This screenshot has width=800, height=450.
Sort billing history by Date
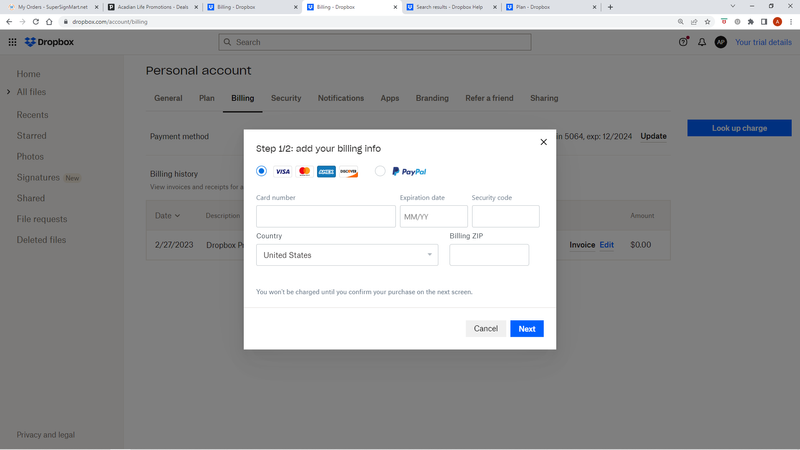click(x=167, y=216)
